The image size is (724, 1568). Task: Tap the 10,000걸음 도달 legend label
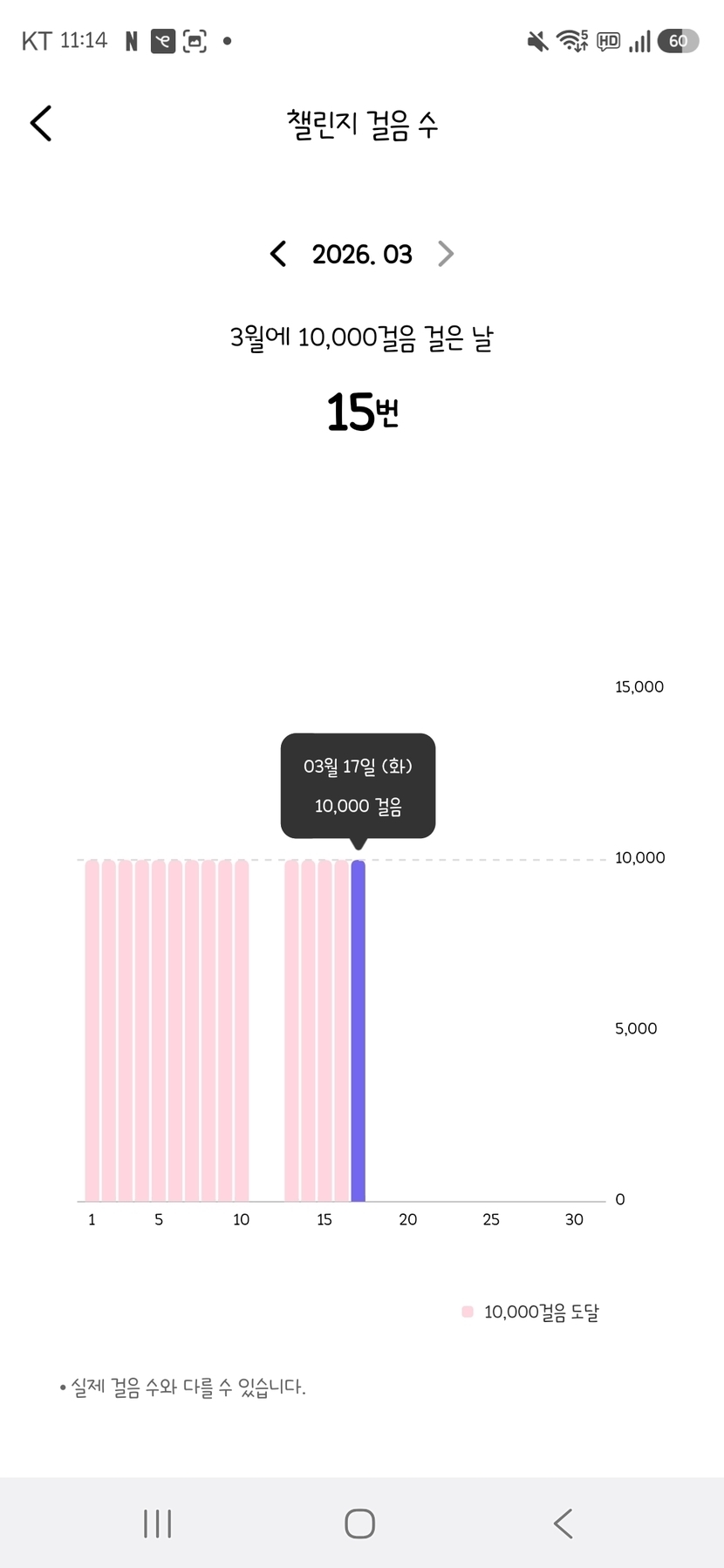[x=541, y=1312]
